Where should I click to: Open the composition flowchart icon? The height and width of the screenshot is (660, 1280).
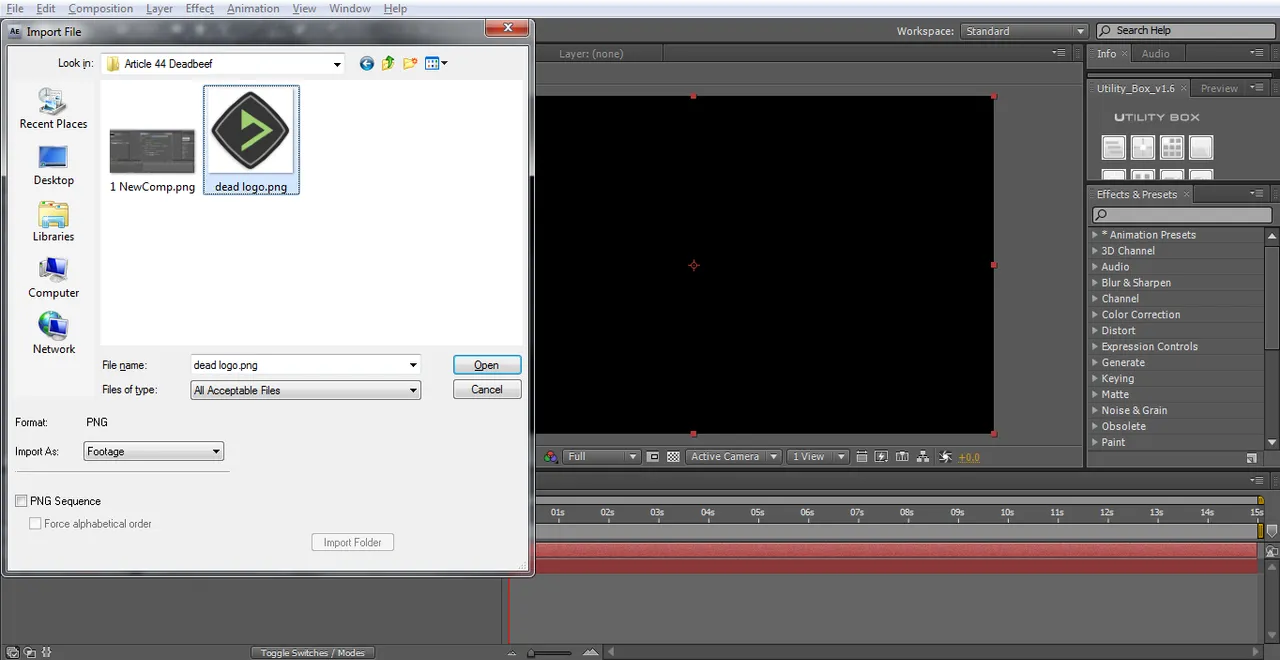(x=923, y=457)
